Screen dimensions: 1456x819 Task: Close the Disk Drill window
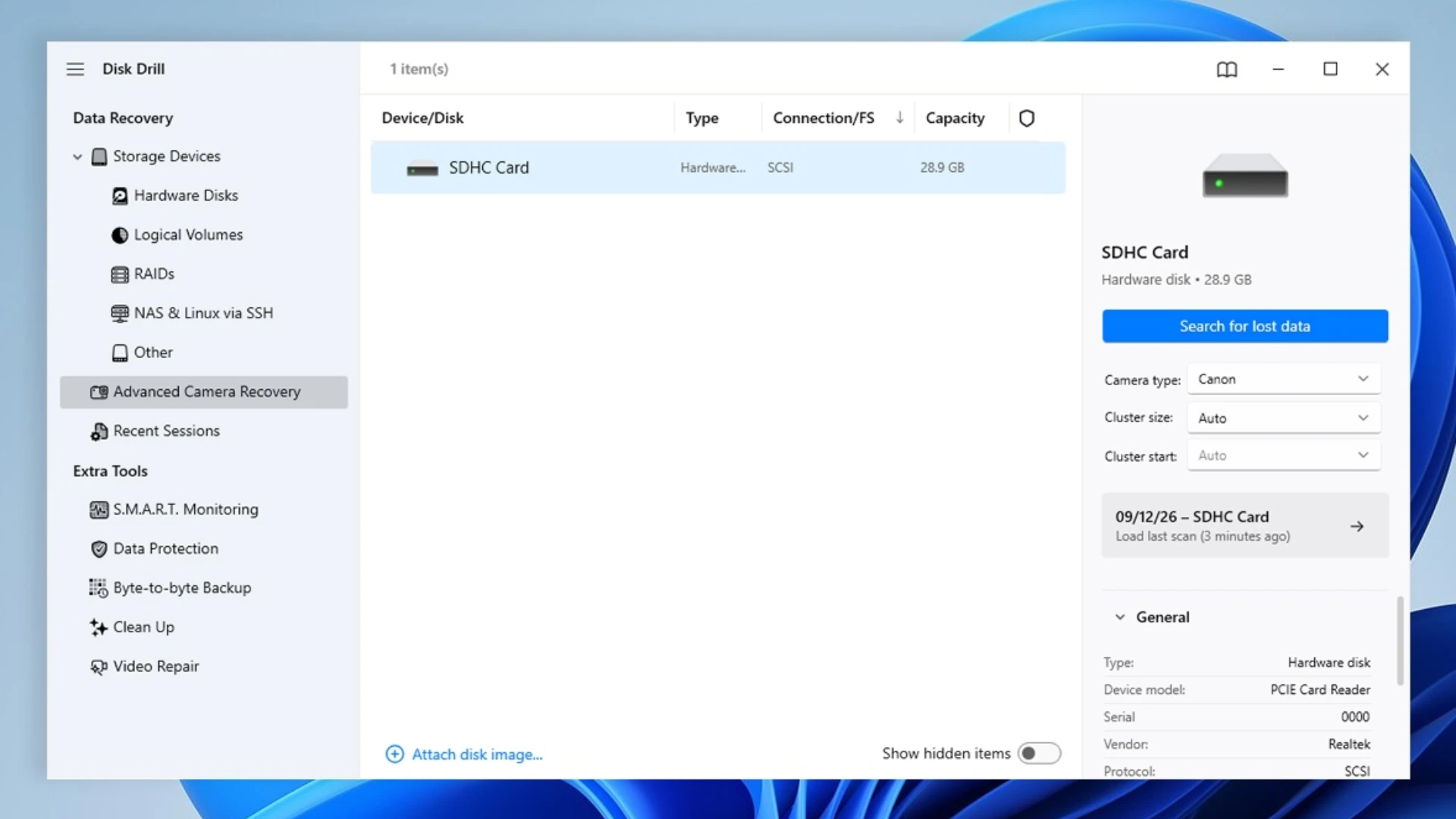1382,70
